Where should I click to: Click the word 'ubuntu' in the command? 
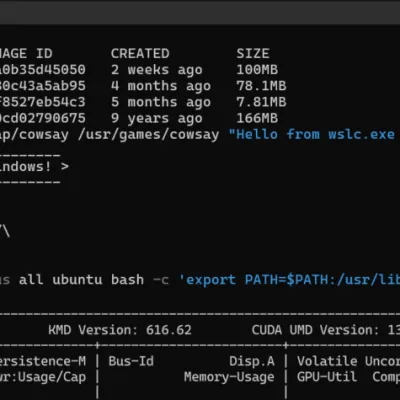(77, 280)
